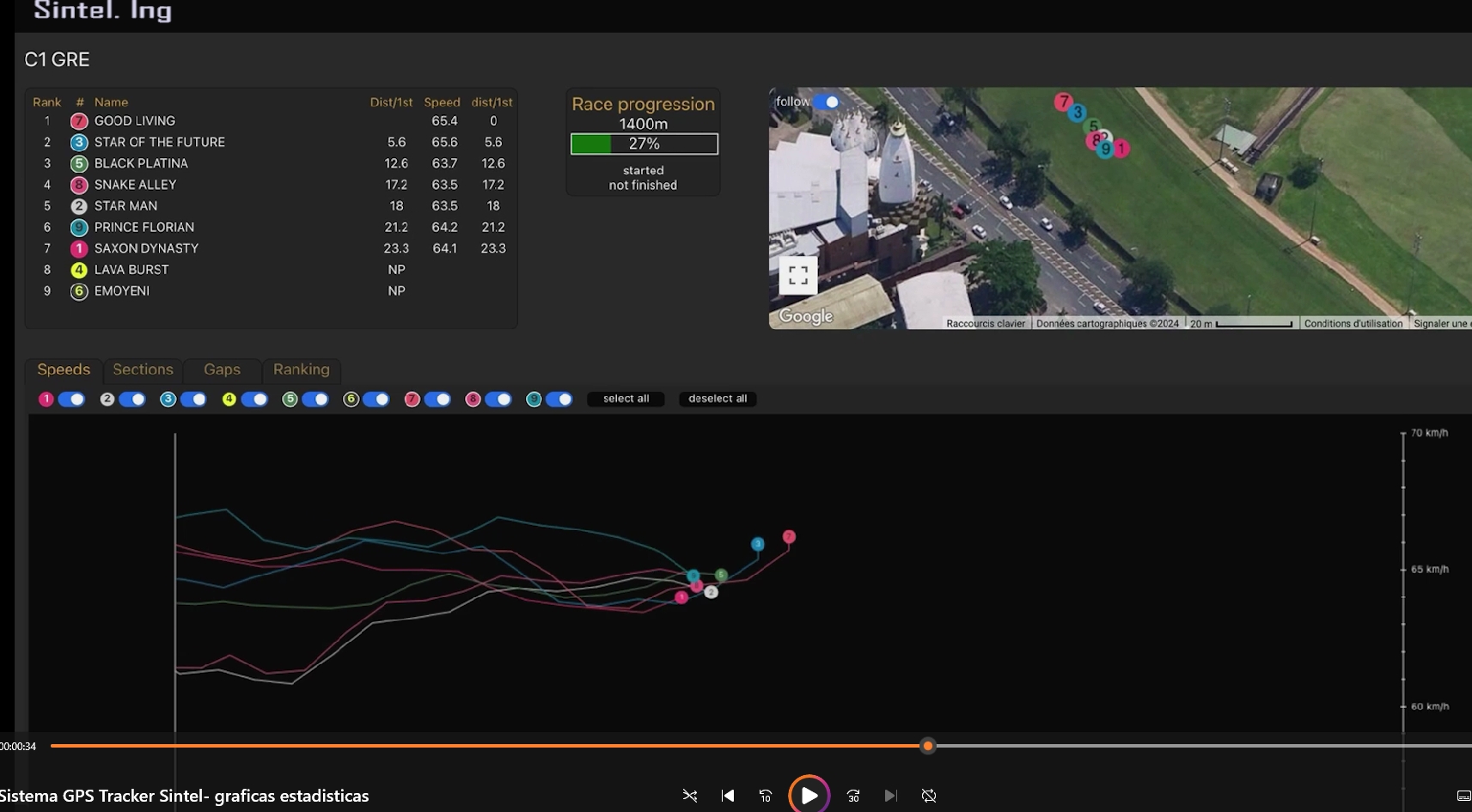Click the 20 m map scale control
The height and width of the screenshot is (812, 1472).
pyautogui.click(x=1241, y=324)
